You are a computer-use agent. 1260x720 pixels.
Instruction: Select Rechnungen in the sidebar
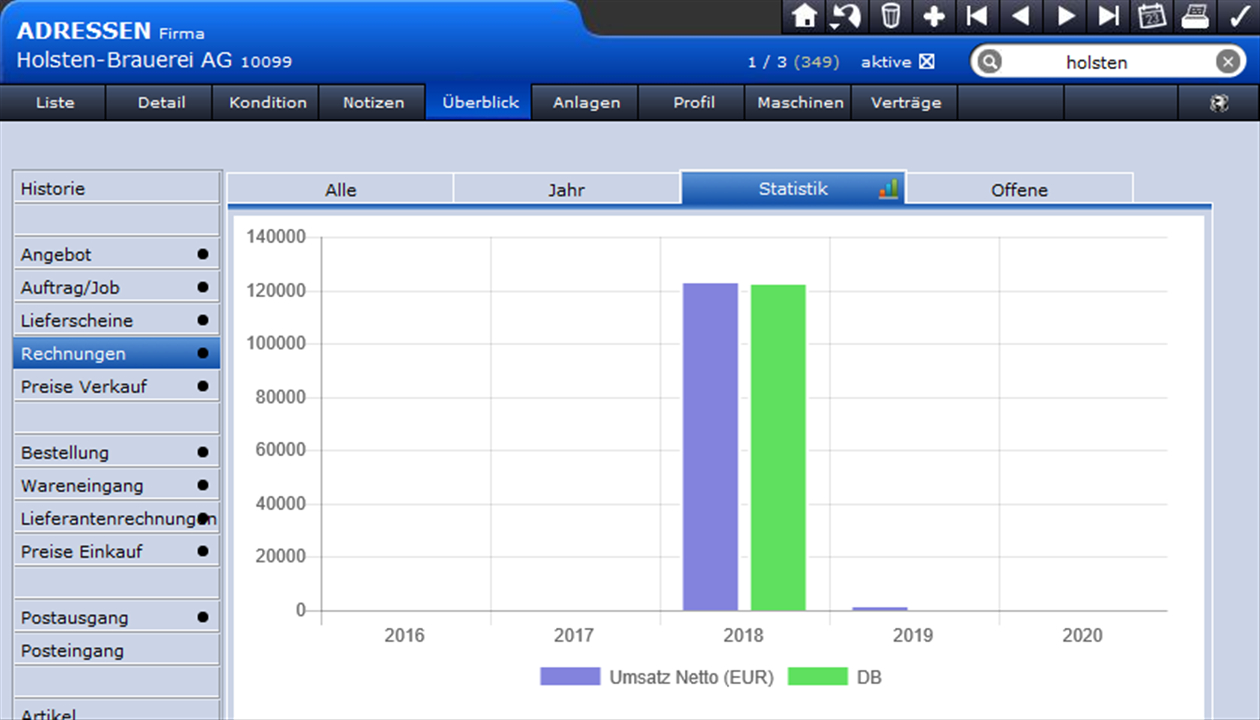click(x=117, y=353)
